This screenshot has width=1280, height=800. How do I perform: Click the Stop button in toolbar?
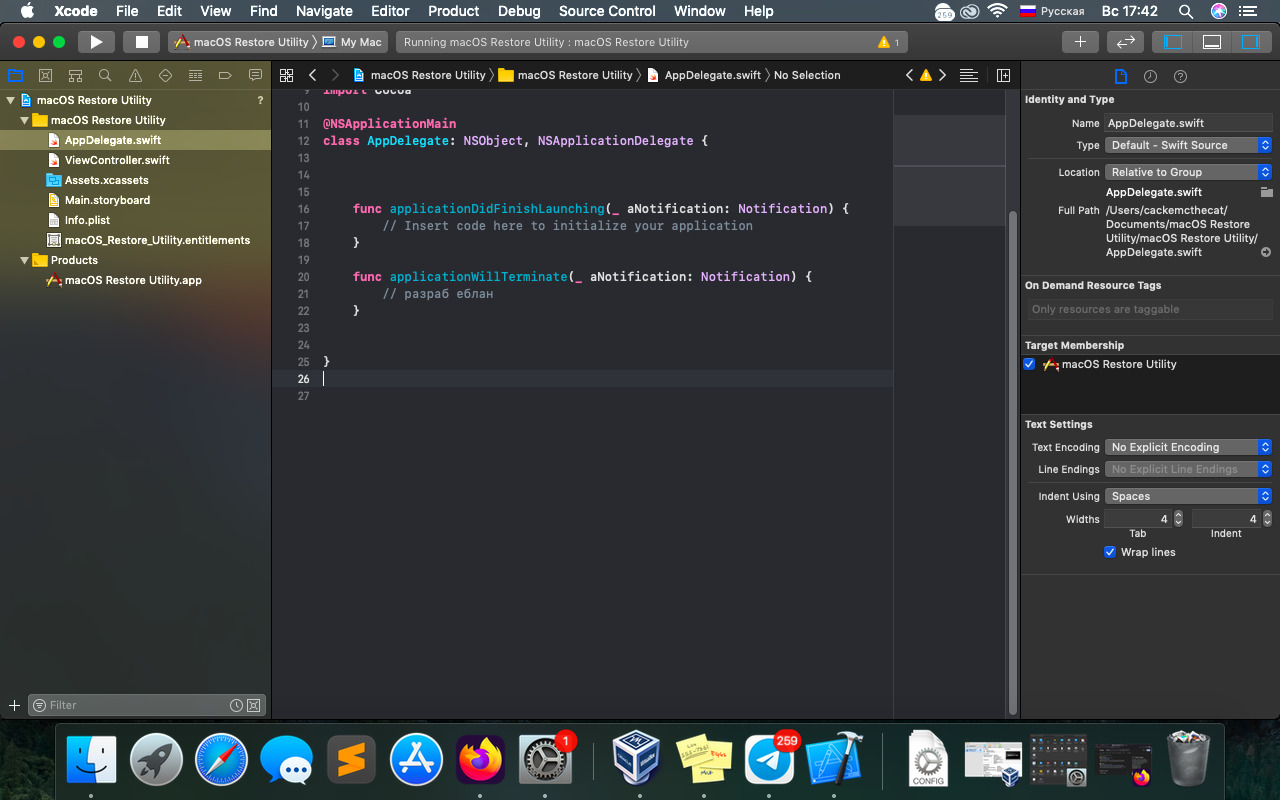click(x=141, y=42)
